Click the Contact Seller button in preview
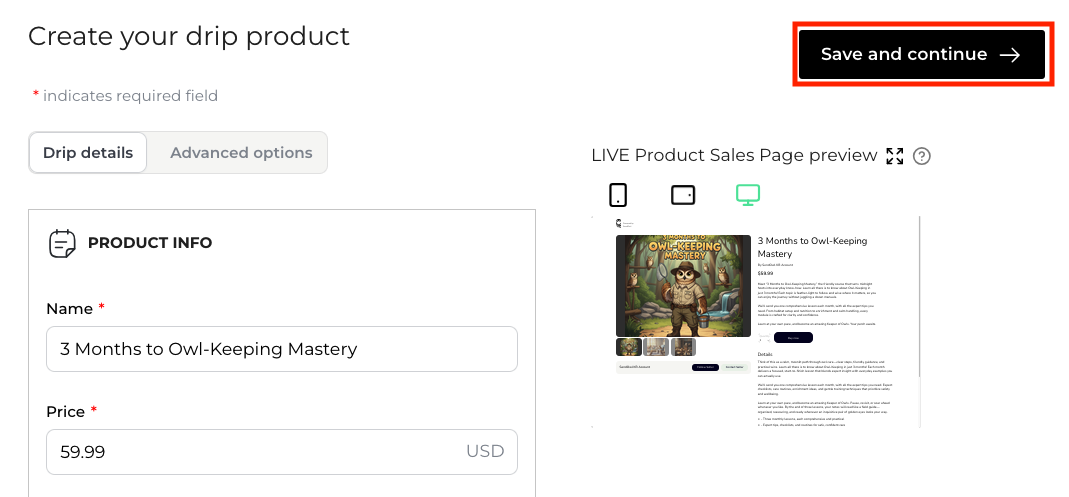The height and width of the screenshot is (497, 1069). tap(735, 368)
